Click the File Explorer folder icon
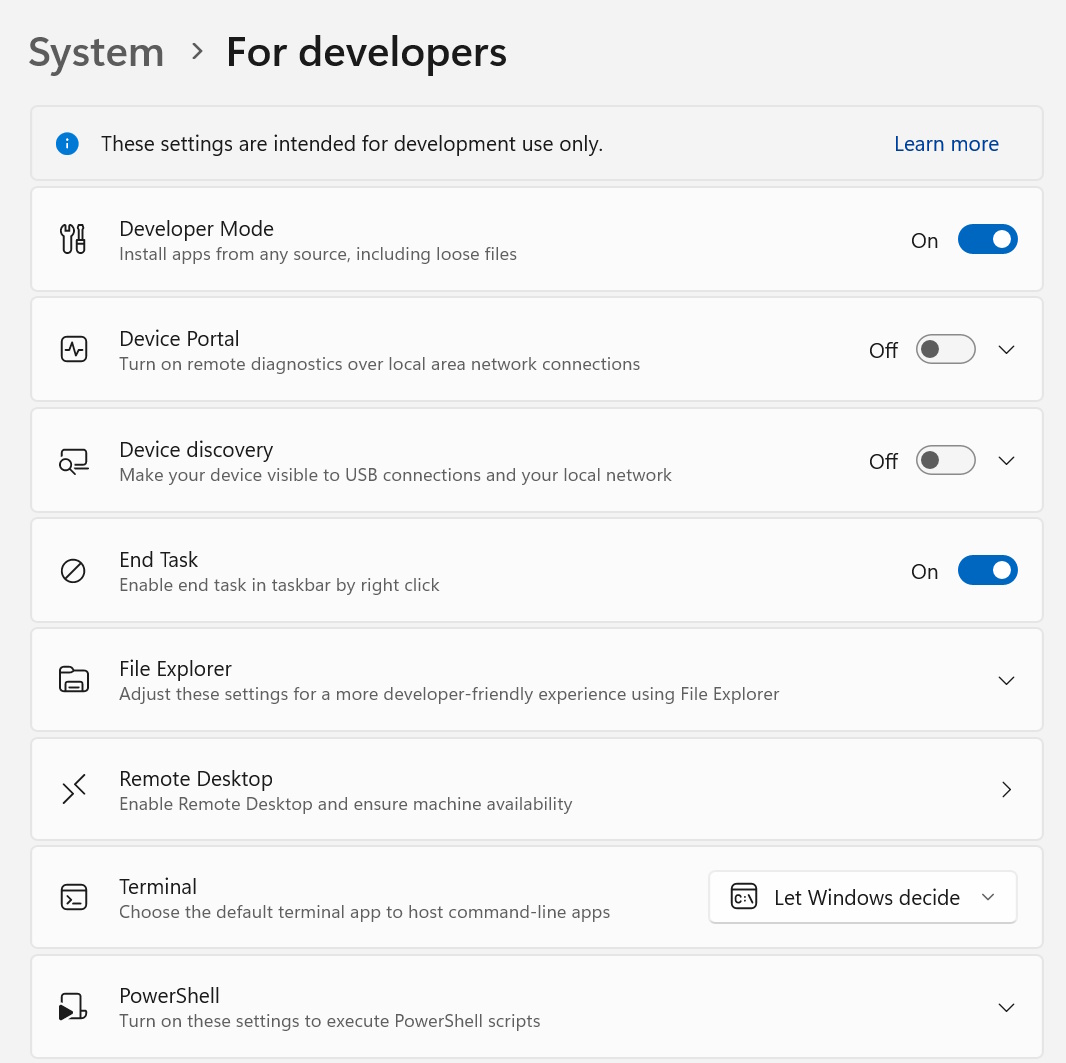Image resolution: width=1066 pixels, height=1063 pixels. (73, 680)
